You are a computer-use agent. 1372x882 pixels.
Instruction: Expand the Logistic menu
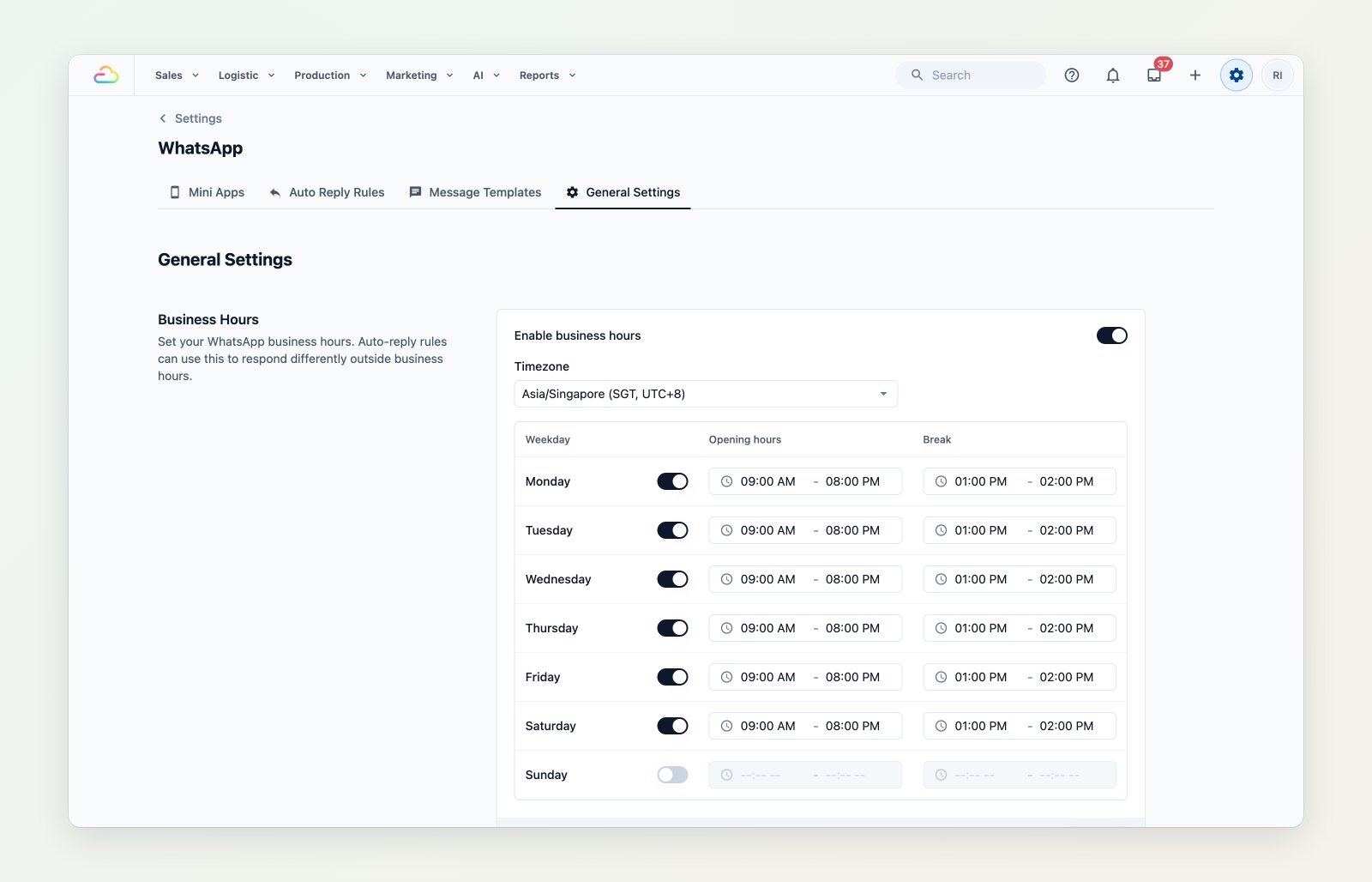246,76
